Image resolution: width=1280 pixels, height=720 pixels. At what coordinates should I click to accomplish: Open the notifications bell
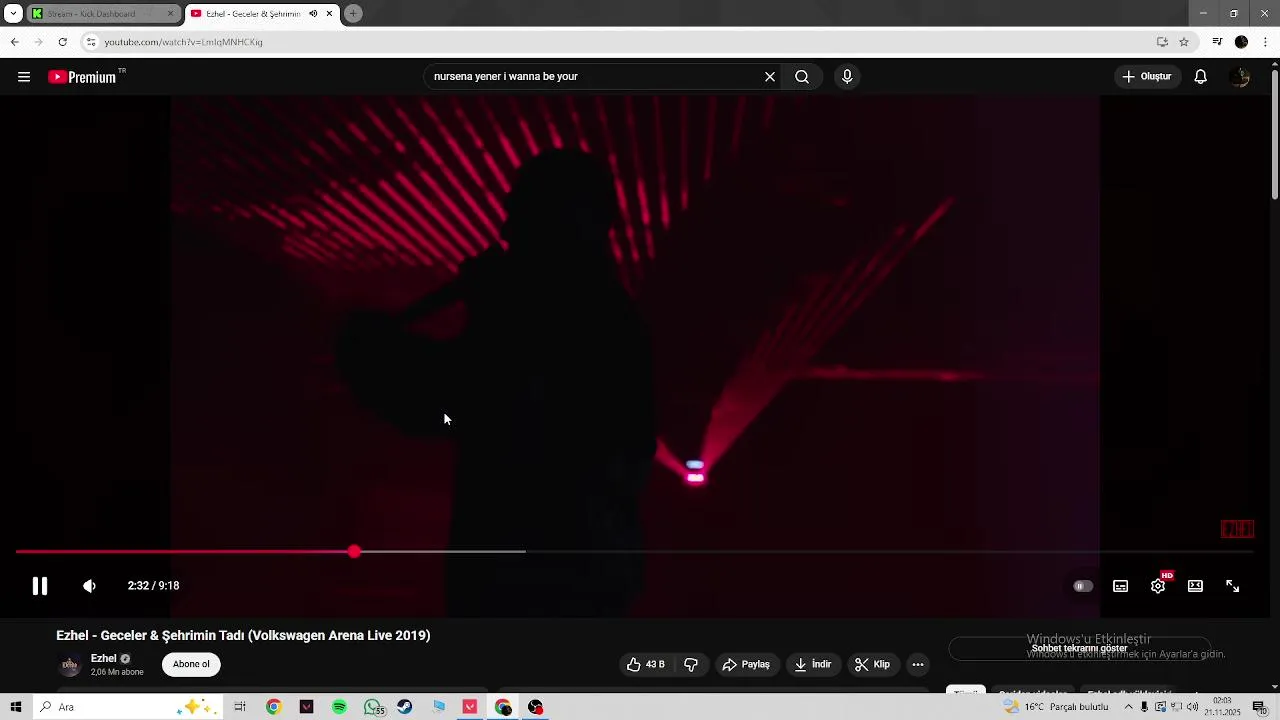tap(1201, 77)
